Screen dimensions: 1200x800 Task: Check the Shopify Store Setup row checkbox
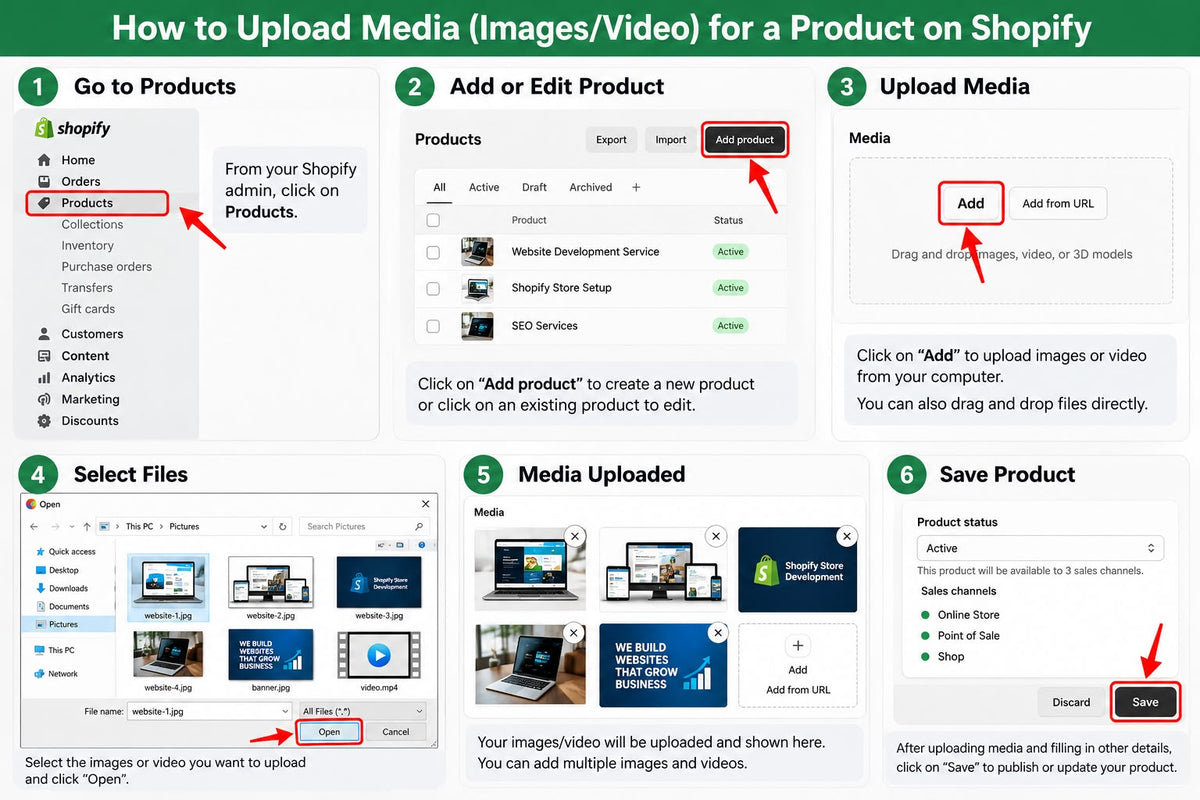pyautogui.click(x=433, y=288)
